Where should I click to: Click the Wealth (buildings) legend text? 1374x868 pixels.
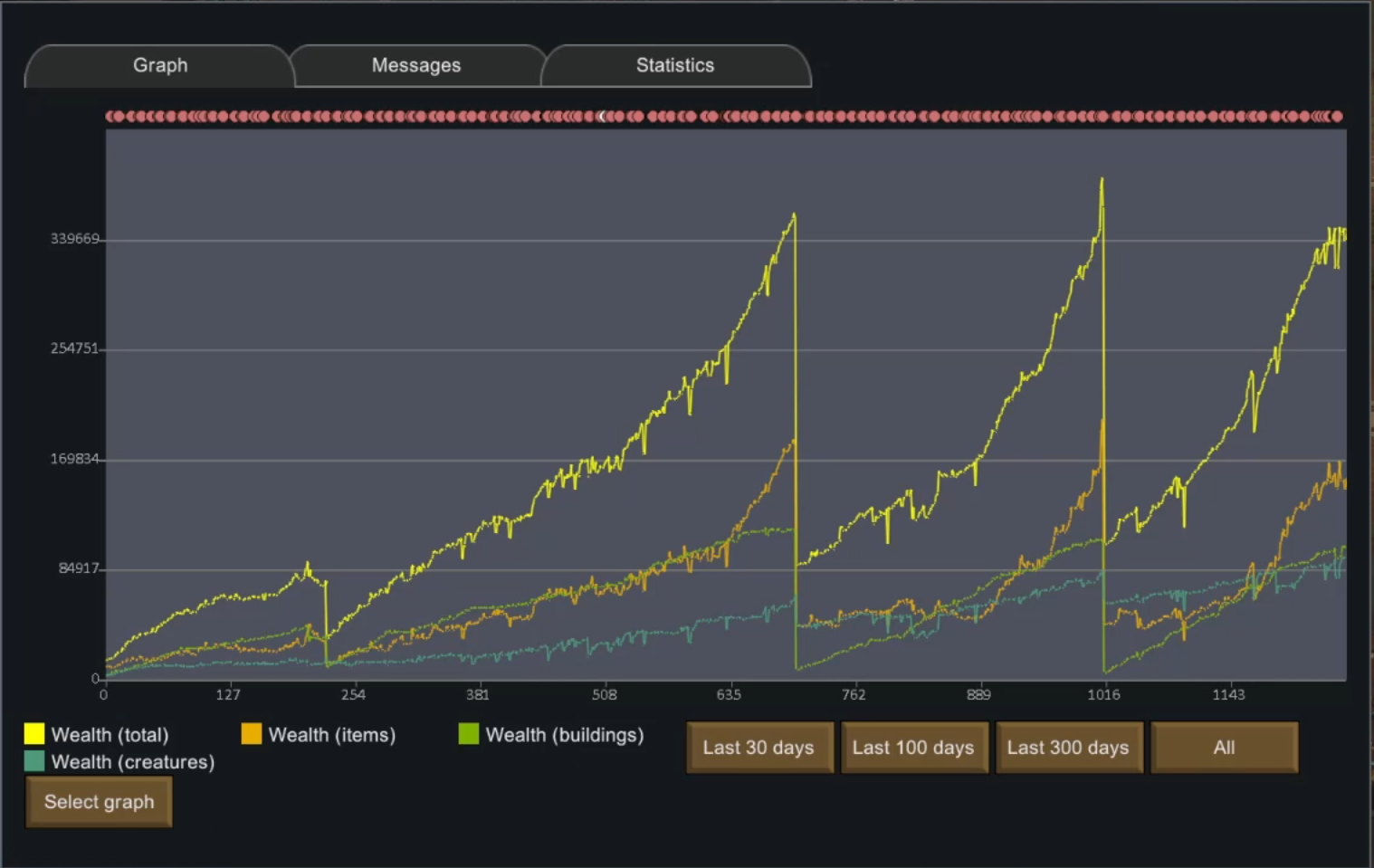point(565,735)
